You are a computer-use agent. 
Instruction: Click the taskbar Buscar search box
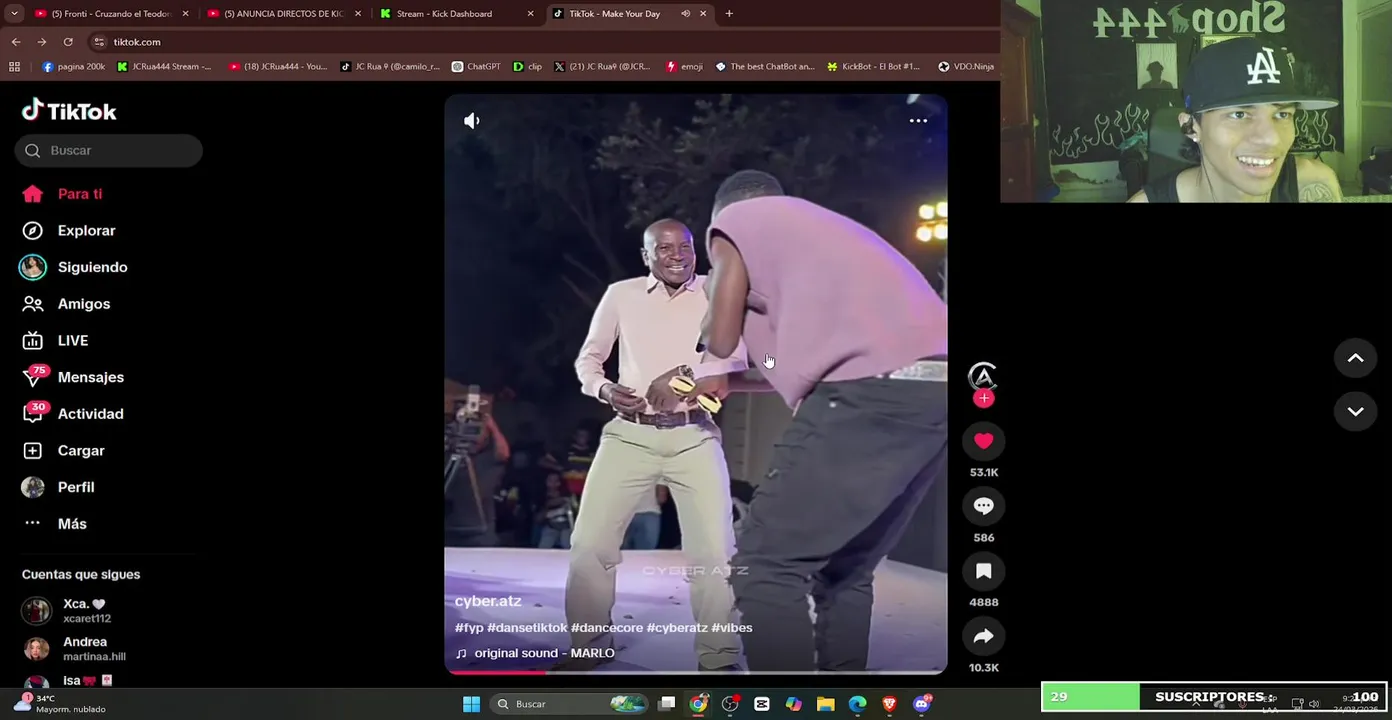click(569, 704)
